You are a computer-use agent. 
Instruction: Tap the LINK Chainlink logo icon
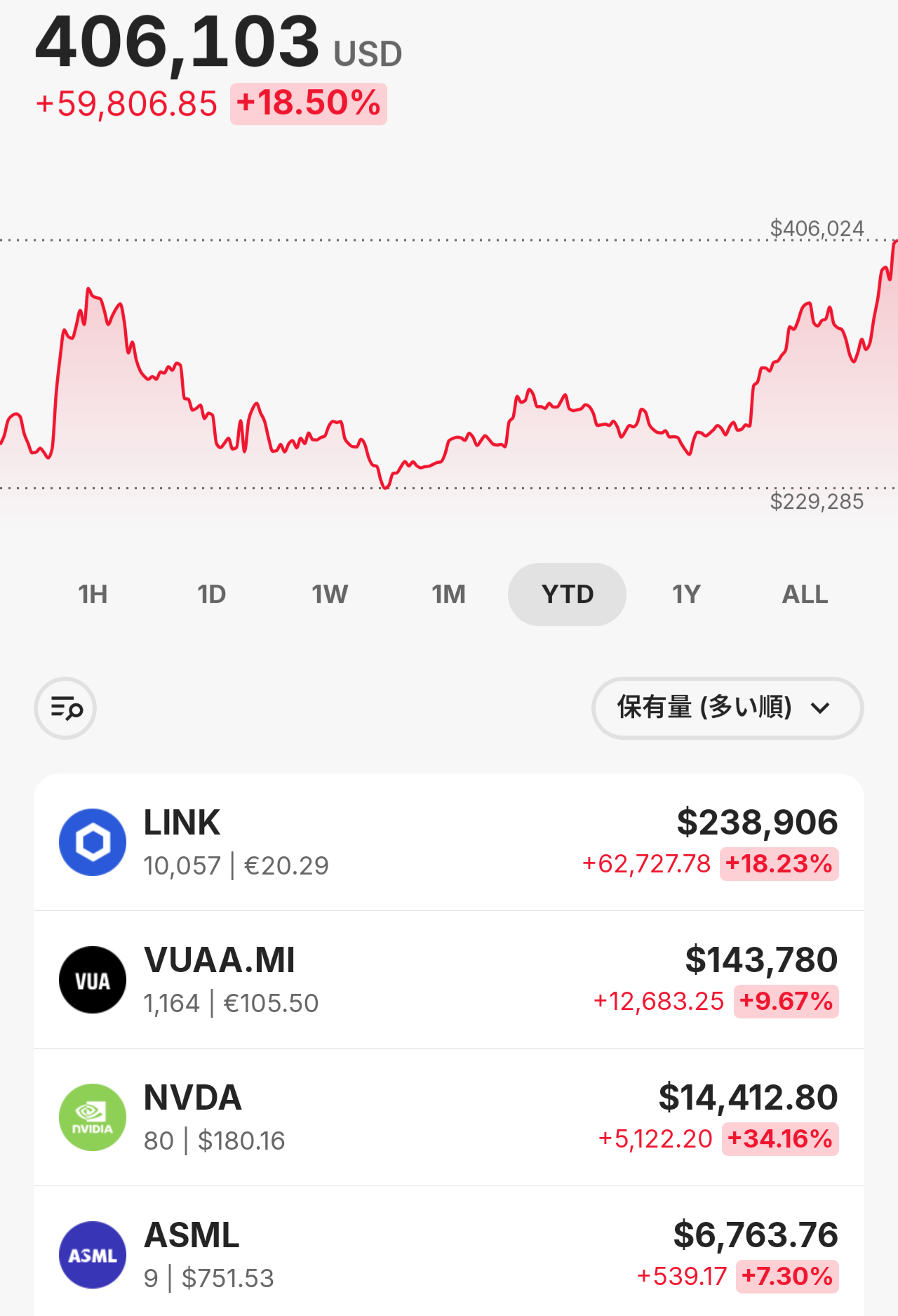[x=93, y=842]
